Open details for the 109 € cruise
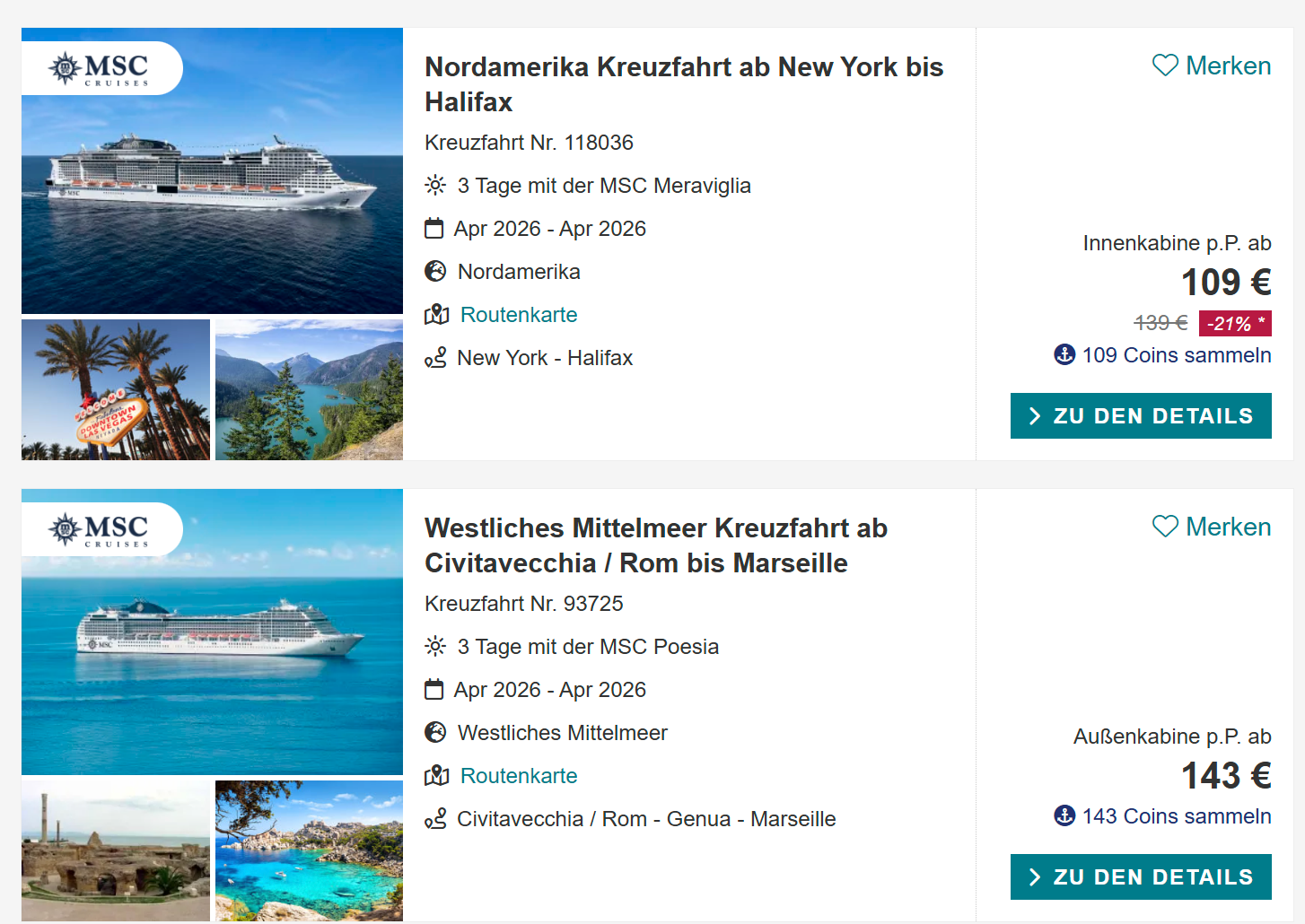This screenshot has width=1305, height=924. [x=1141, y=416]
